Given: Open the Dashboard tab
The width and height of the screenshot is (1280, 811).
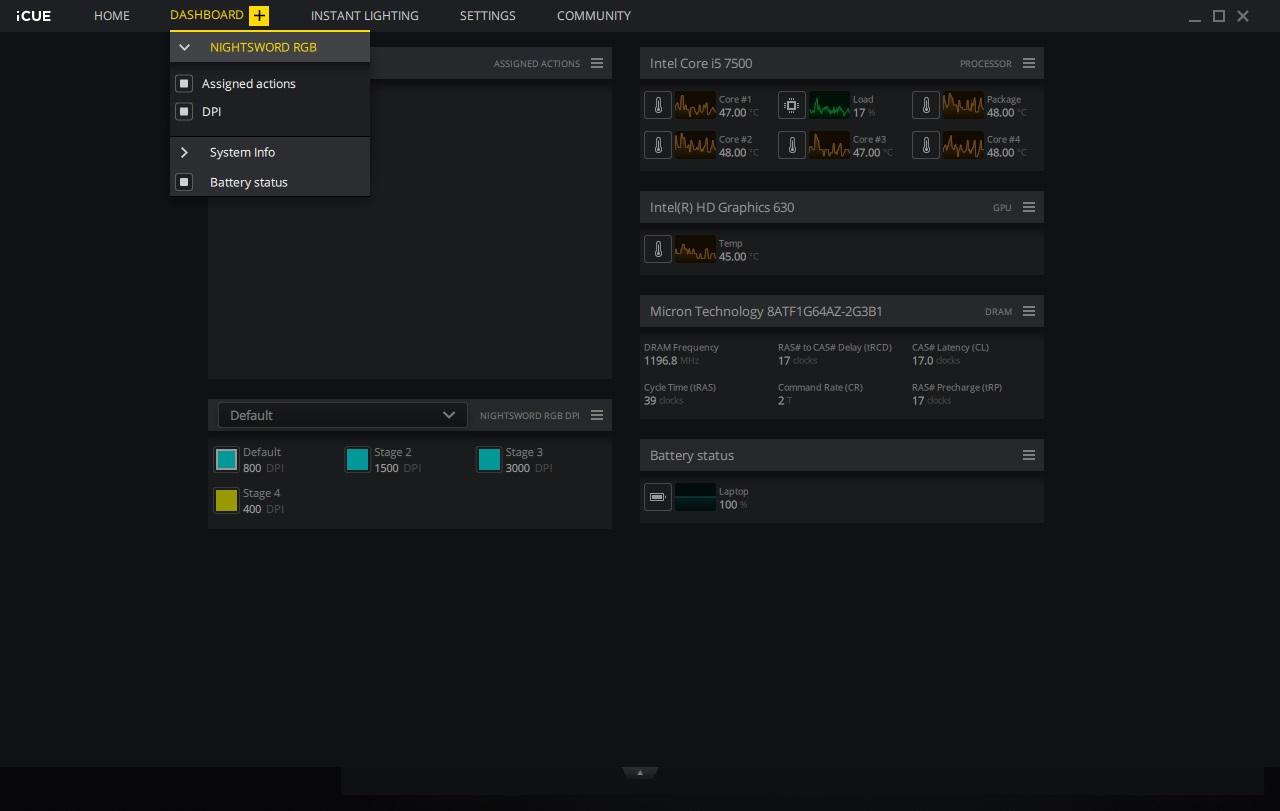Looking at the screenshot, I should (x=207, y=15).
